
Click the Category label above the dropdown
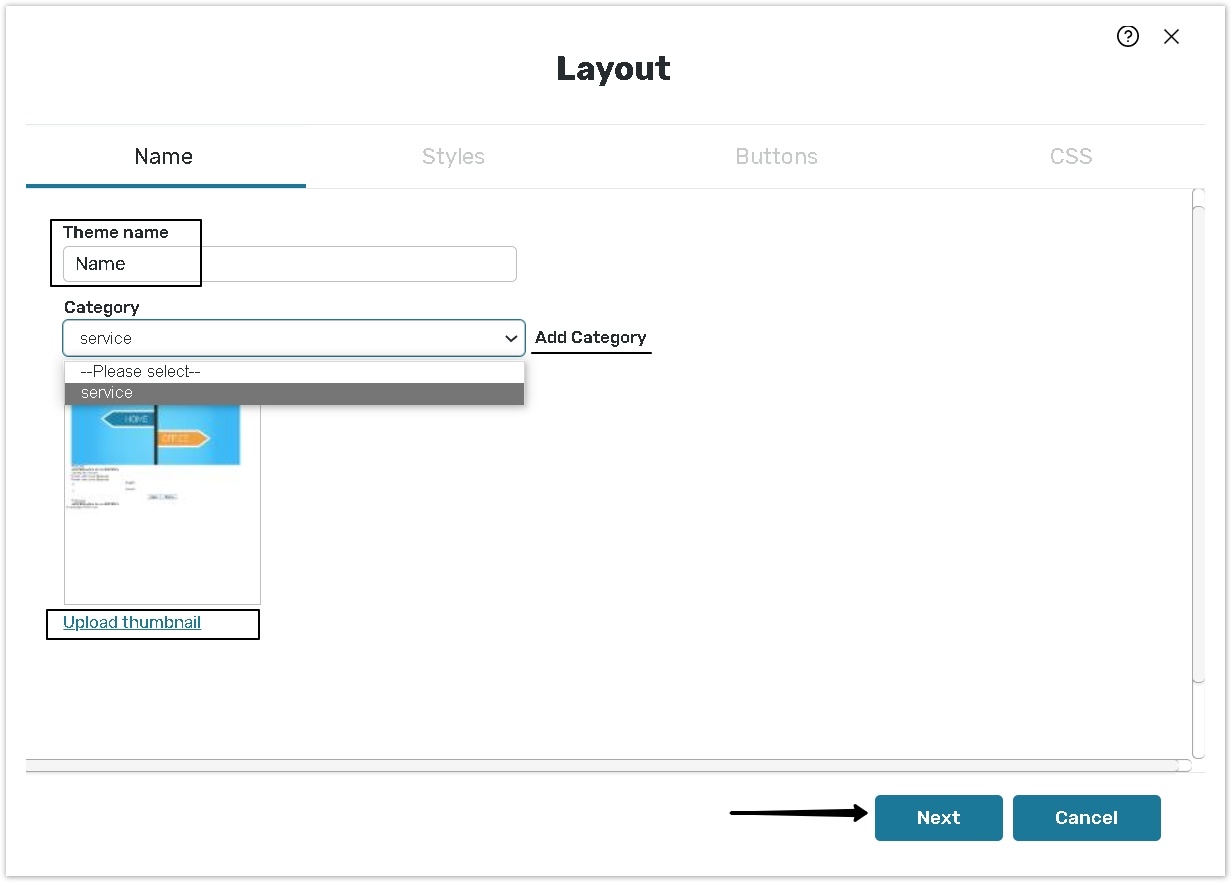tap(101, 307)
